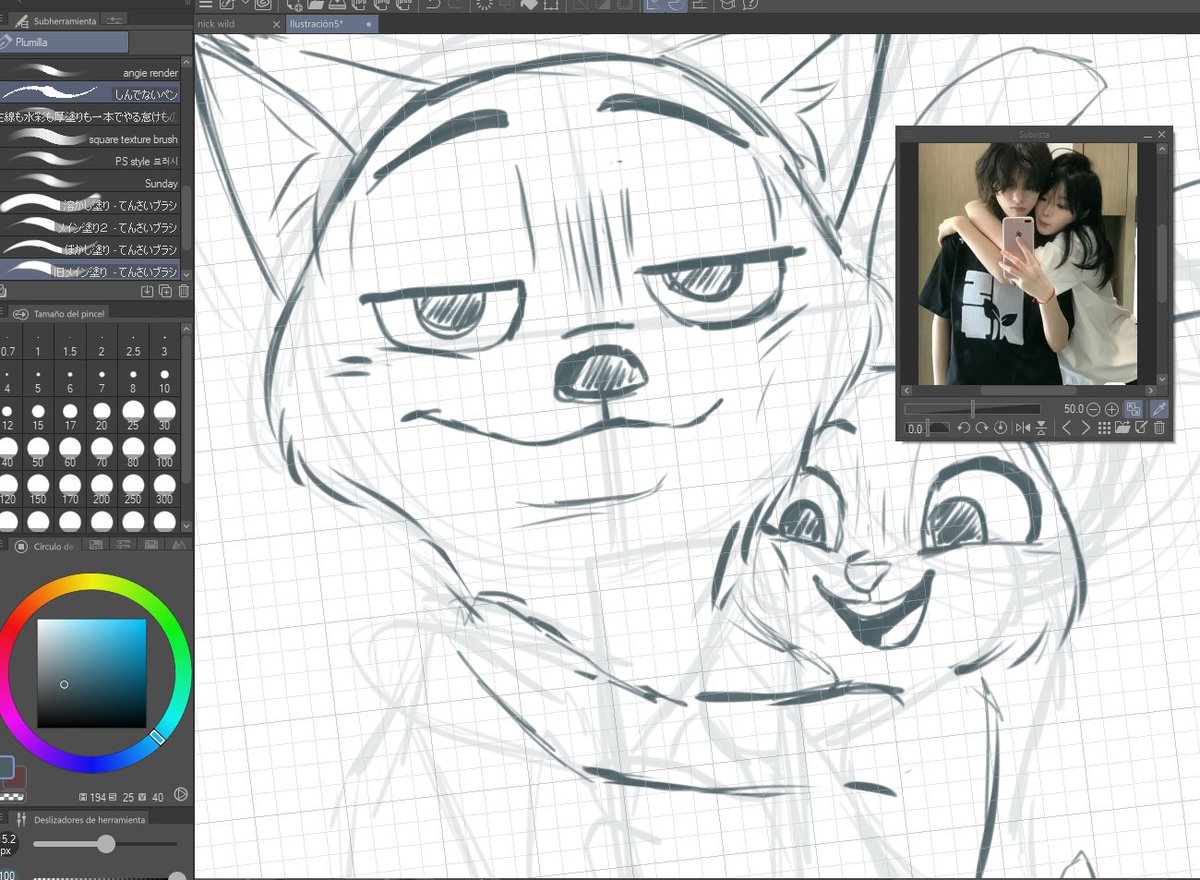
Task: Show next image in Subvista
Action: (x=1085, y=428)
